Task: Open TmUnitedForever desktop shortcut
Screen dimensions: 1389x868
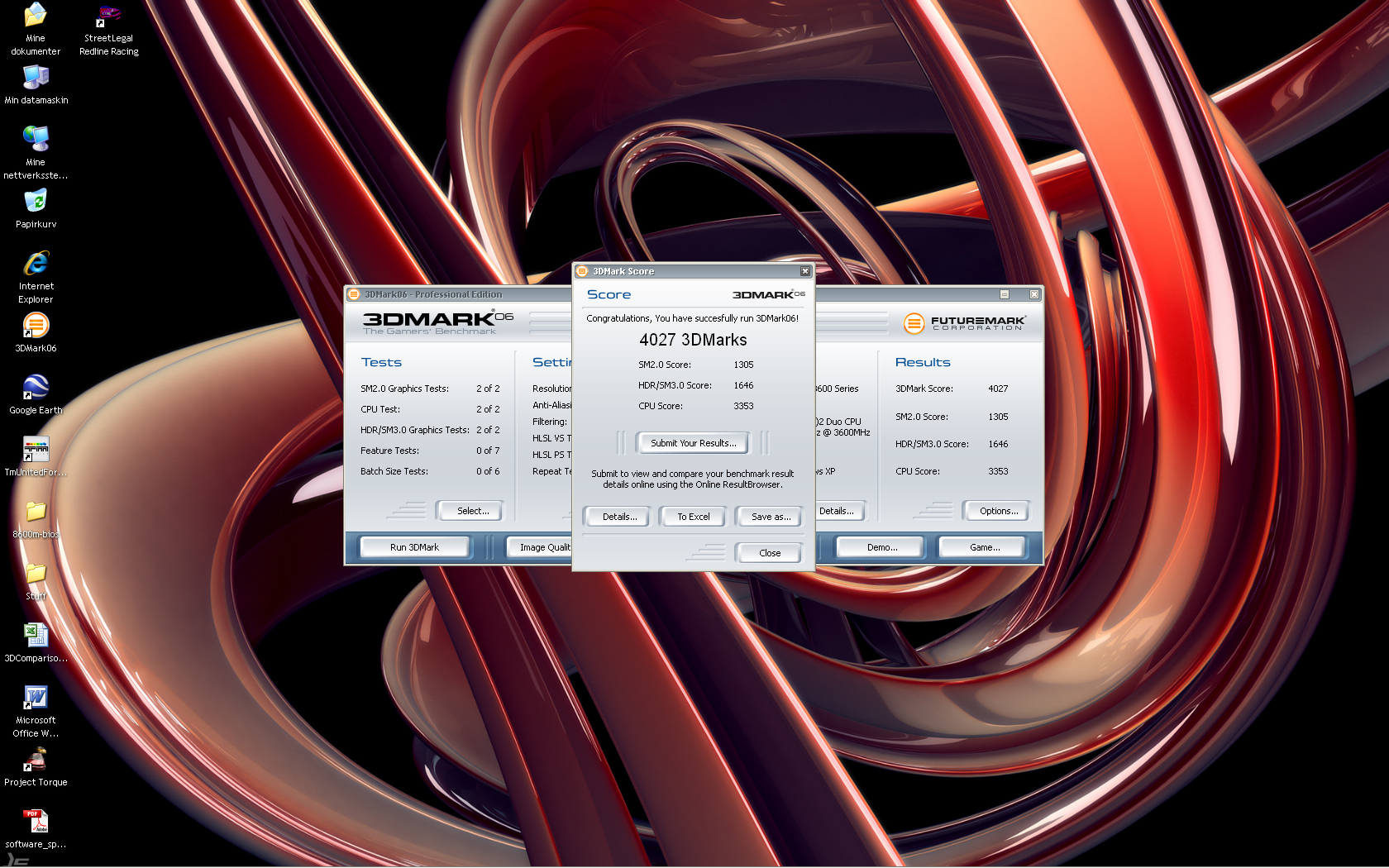Action: pyautogui.click(x=36, y=456)
